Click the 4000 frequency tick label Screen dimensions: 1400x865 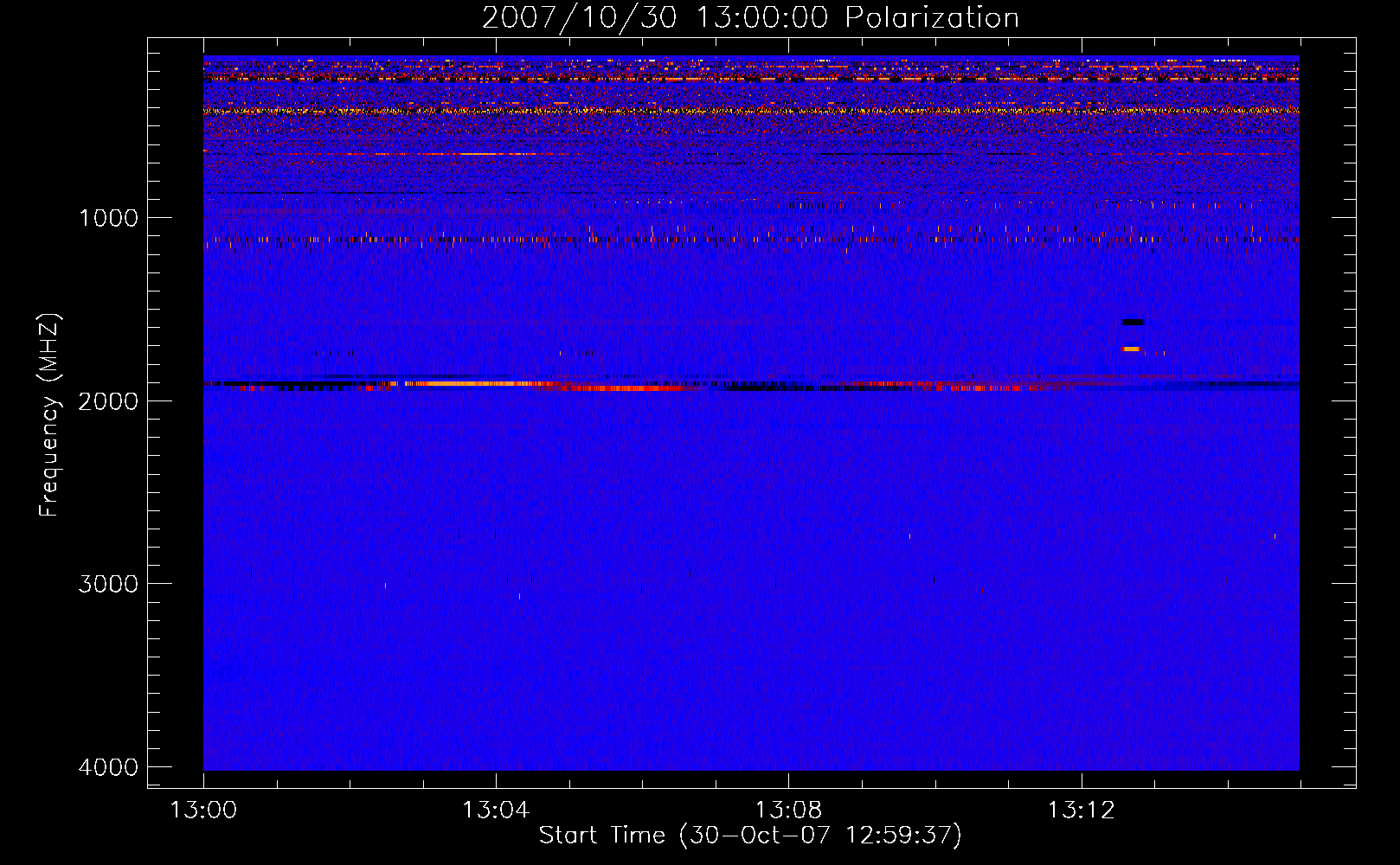click(x=108, y=767)
